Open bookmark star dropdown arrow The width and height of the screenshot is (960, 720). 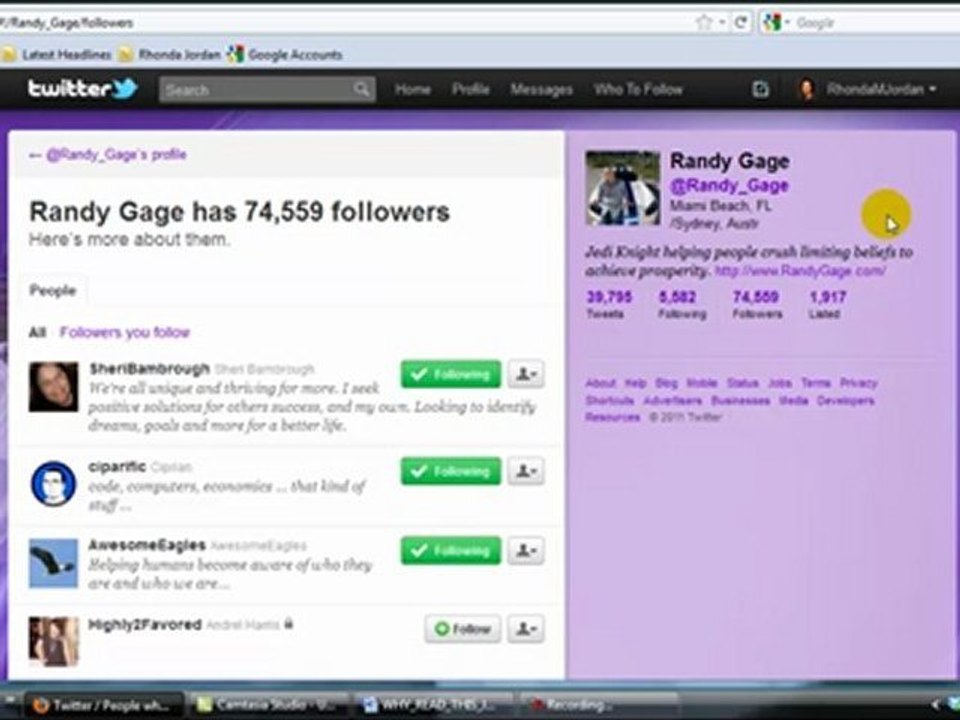point(722,23)
